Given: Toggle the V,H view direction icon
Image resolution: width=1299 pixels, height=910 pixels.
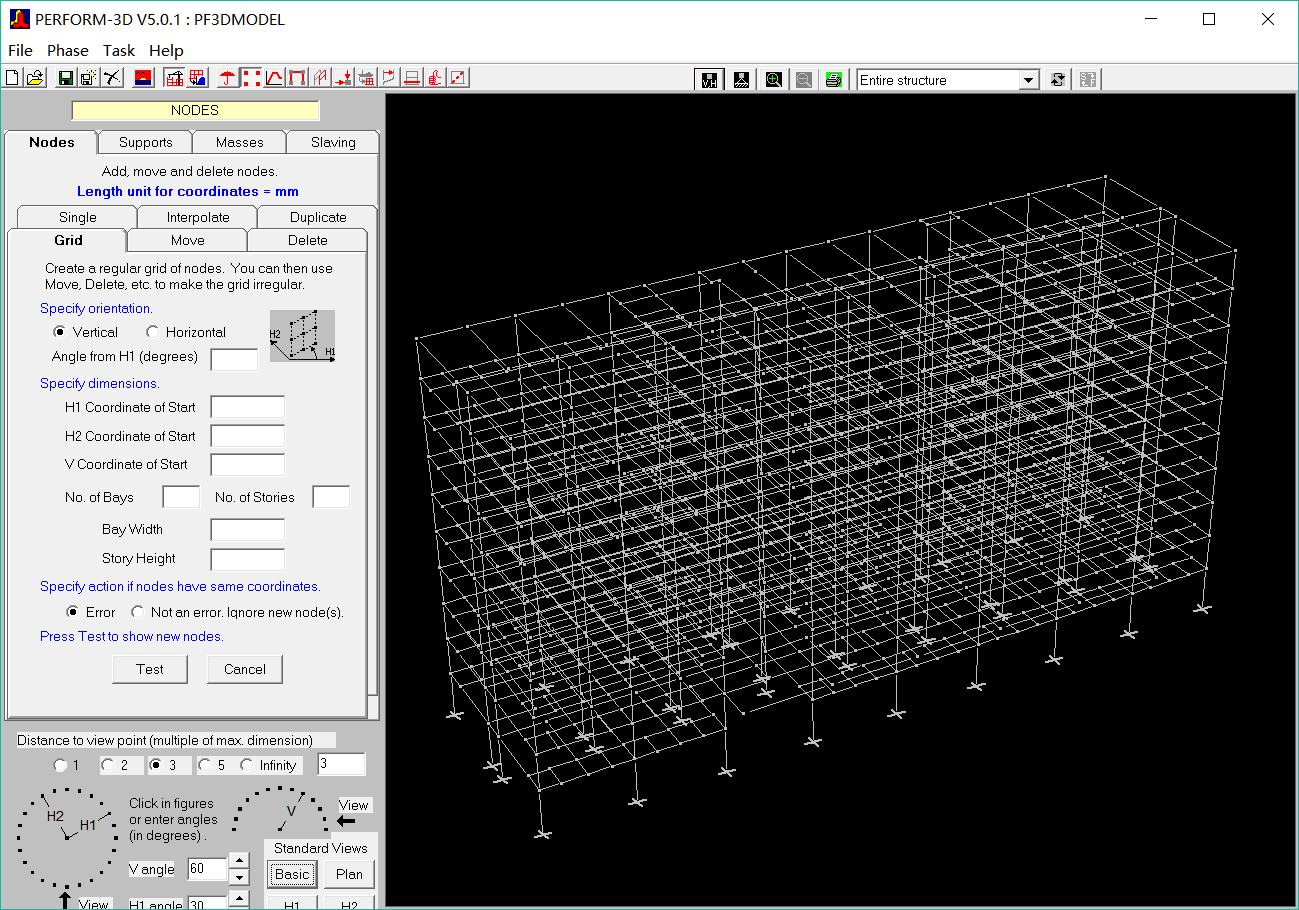Looking at the screenshot, I should click(x=710, y=80).
